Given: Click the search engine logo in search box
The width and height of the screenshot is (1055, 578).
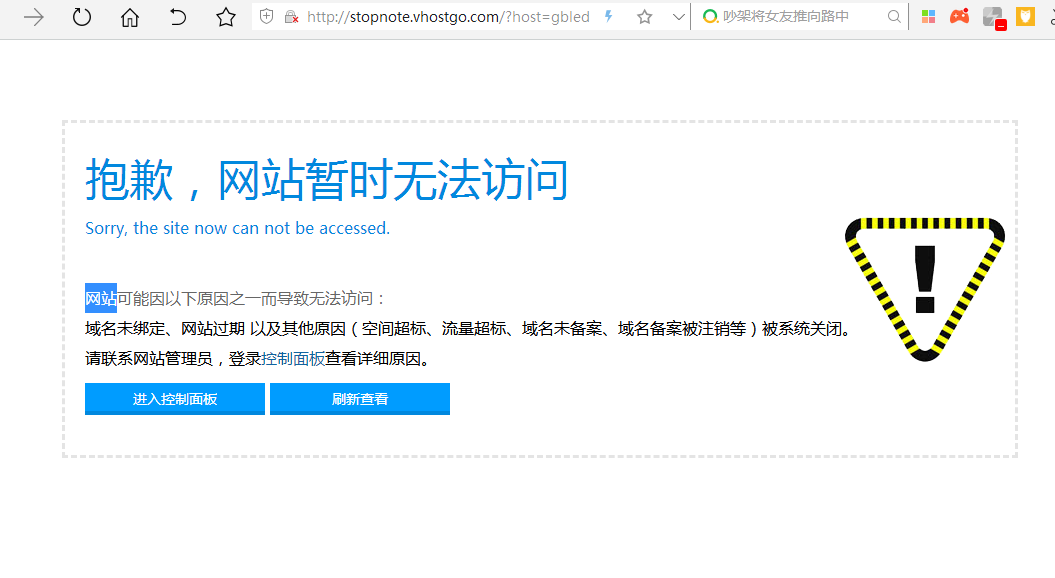Looking at the screenshot, I should (x=710, y=17).
